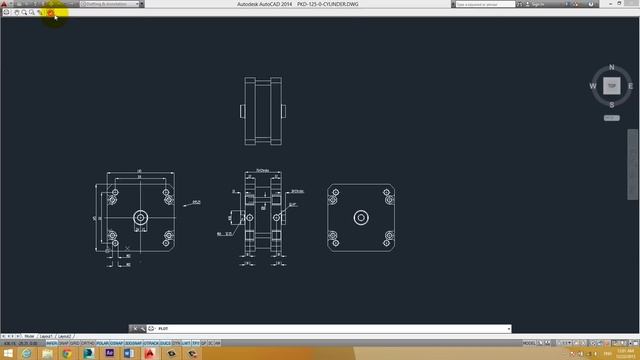Open Internet Explorer from the taskbar
This screenshot has height=360, width=640.
[x=27, y=353]
